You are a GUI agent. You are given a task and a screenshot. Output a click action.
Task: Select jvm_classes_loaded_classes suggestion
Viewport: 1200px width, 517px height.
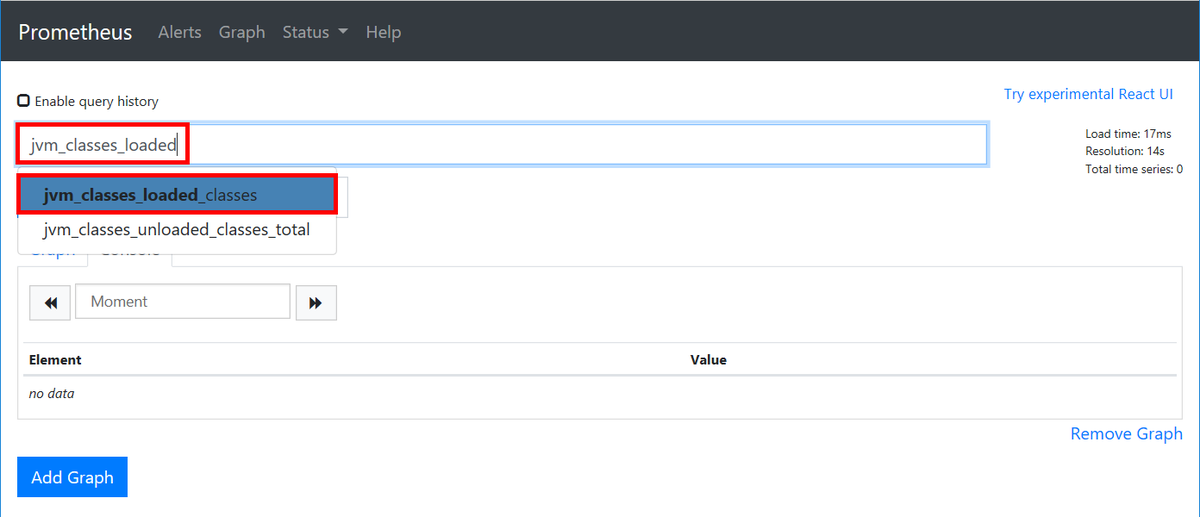pyautogui.click(x=177, y=195)
